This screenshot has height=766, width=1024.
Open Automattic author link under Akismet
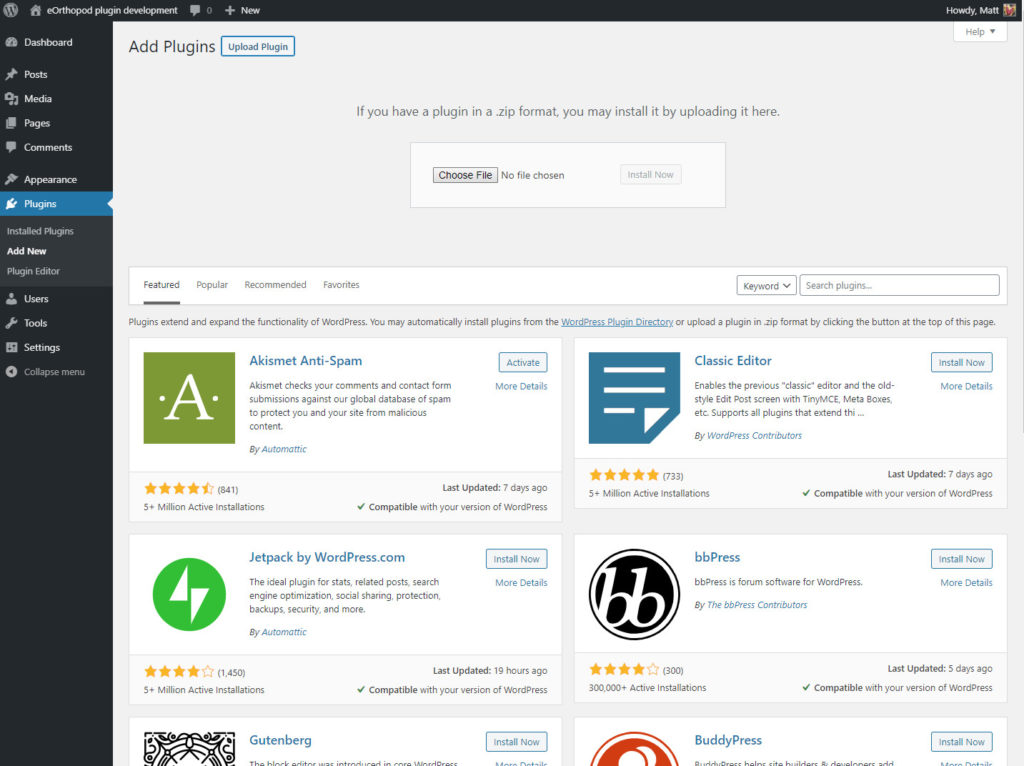pyautogui.click(x=284, y=449)
